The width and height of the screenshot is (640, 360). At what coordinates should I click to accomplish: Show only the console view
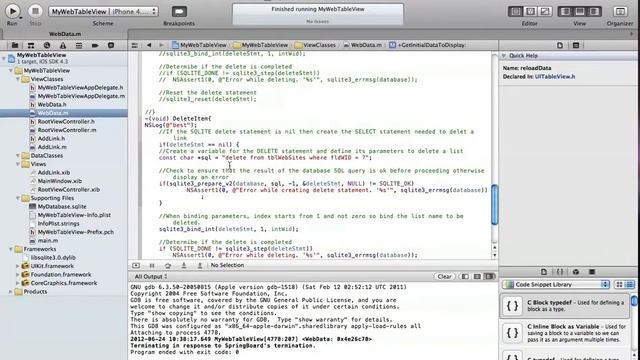(x=489, y=277)
